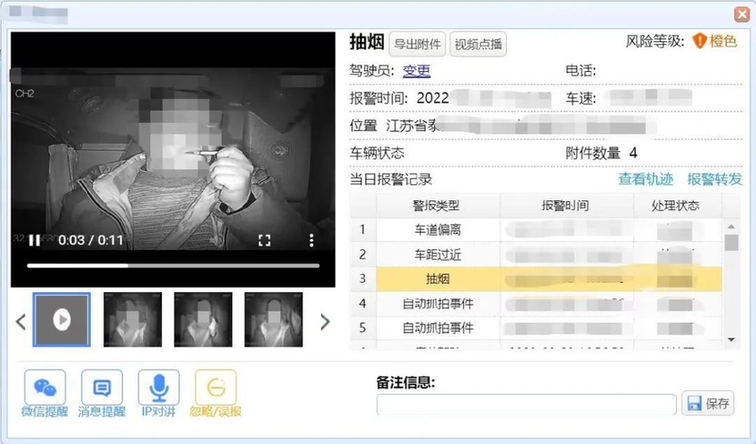Viewport: 756px width, 444px height.
Task: Click the 忽略/误报 ignore false alarm icon
Action: 216,387
